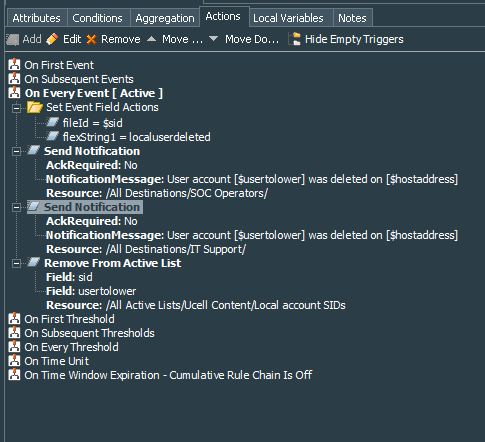
Task: Click the On Time Unit trigger icon
Action: (x=14, y=360)
